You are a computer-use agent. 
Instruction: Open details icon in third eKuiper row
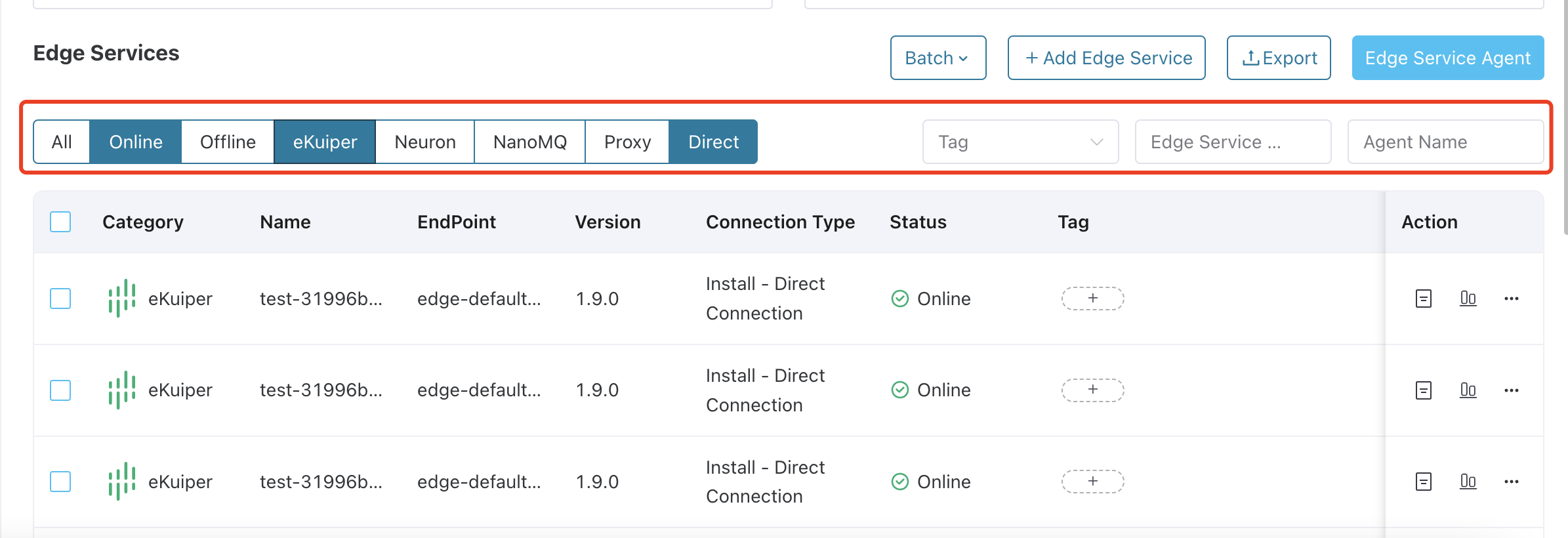[1423, 482]
